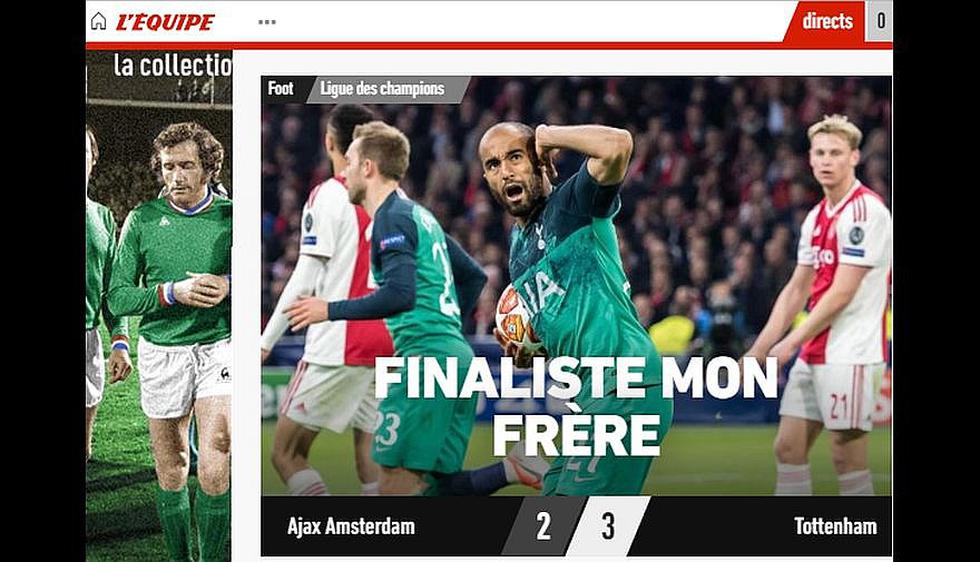
Task: Click the Ajax player numbered 21
Action: tap(829, 306)
